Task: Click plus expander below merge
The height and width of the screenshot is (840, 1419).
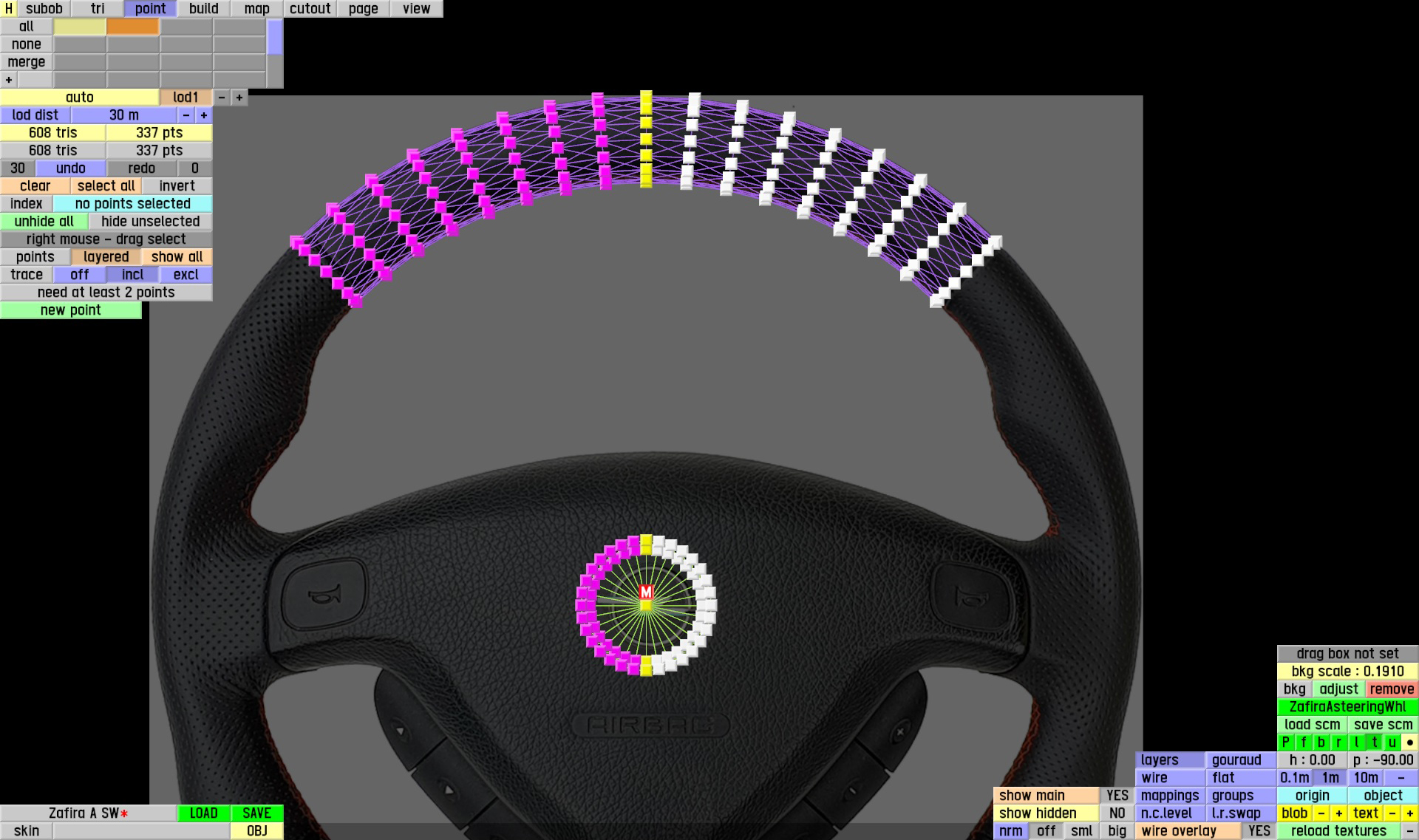Action: [x=9, y=80]
